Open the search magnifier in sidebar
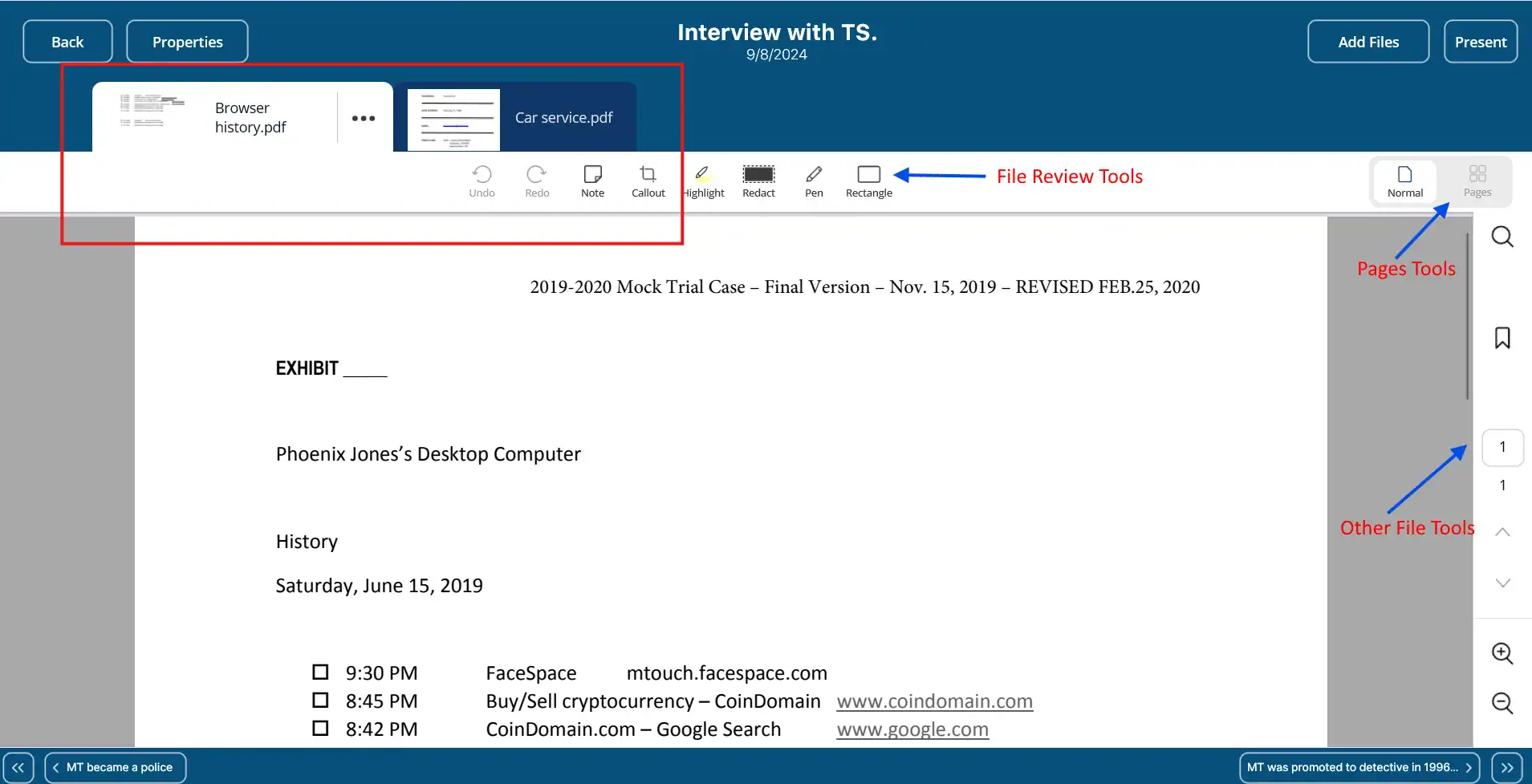The width and height of the screenshot is (1532, 784). click(1502, 237)
